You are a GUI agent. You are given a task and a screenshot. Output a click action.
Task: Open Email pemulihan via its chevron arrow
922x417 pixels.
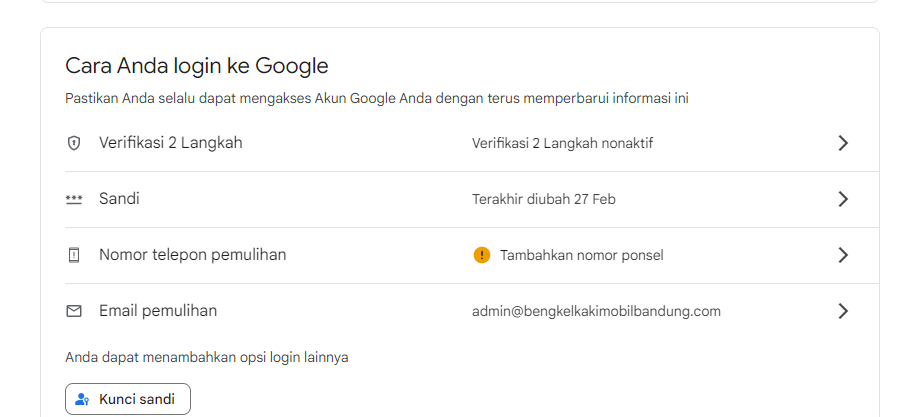click(x=843, y=311)
